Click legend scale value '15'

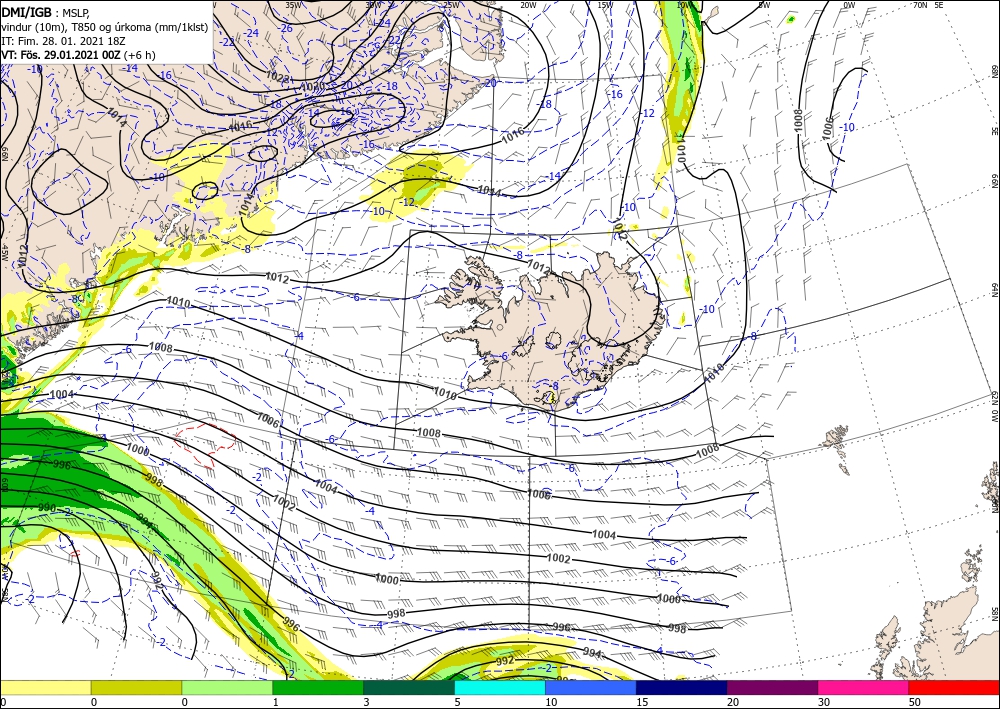(x=642, y=702)
